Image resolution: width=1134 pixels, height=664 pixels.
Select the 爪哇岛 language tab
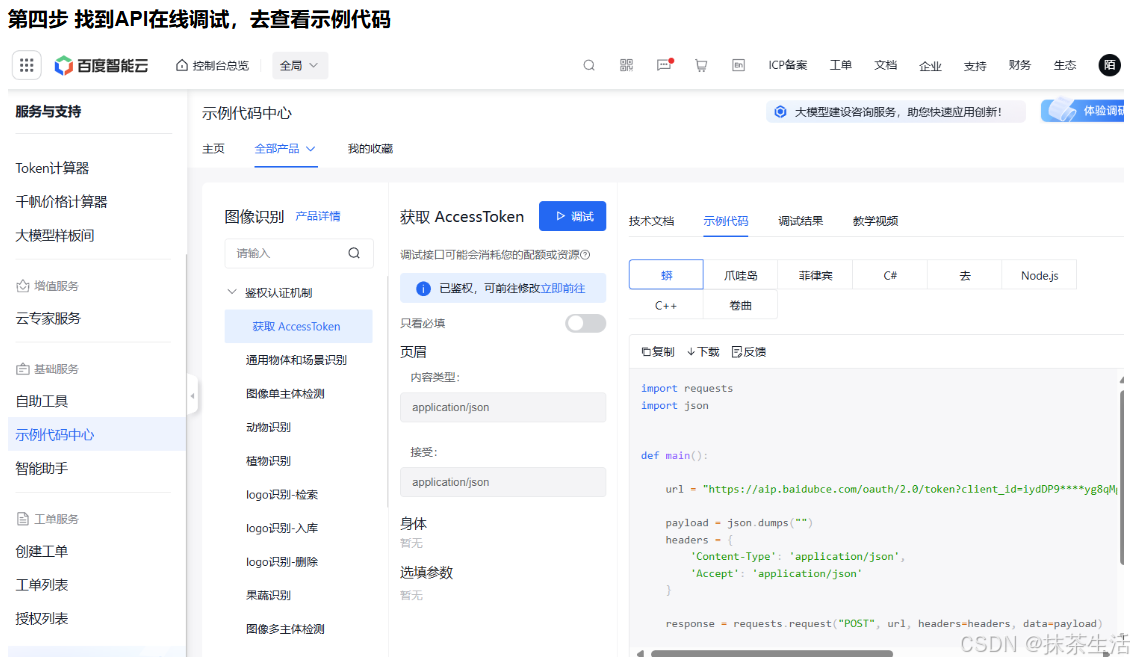(741, 275)
